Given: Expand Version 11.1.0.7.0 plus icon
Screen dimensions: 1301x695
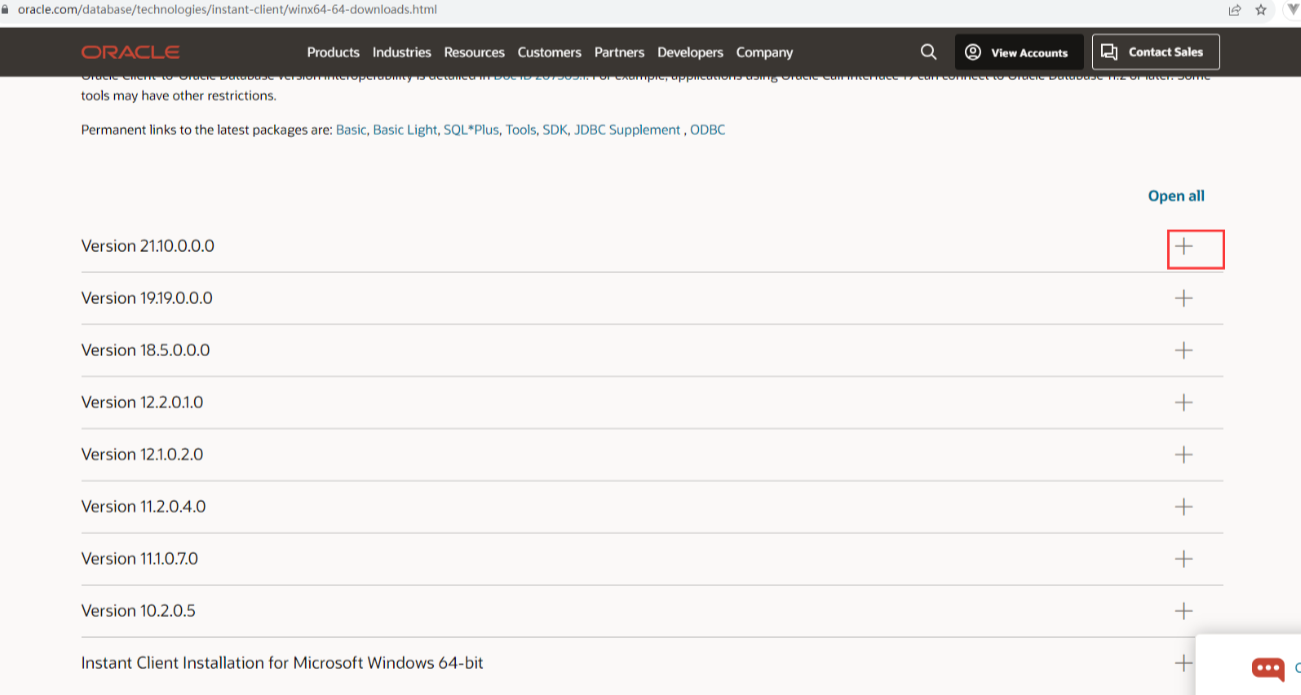Looking at the screenshot, I should pos(1184,558).
